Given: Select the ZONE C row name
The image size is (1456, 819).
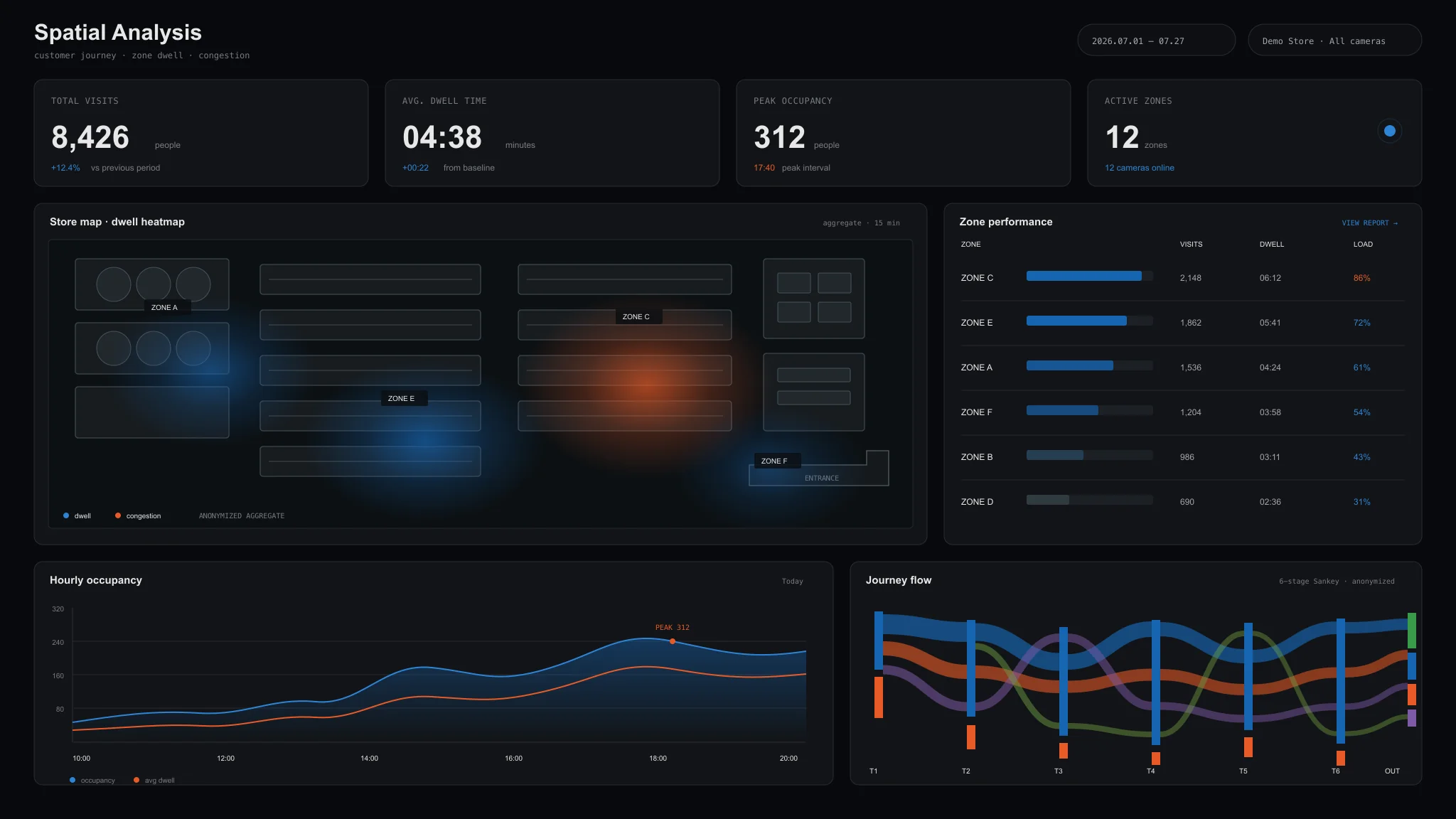Looking at the screenshot, I should tap(977, 278).
